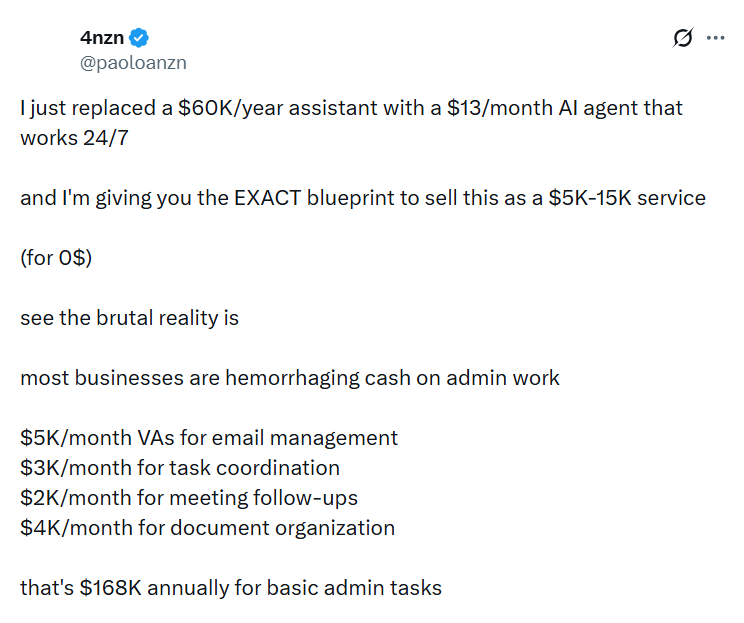Viewport: 744px width, 623px height.
Task: Click the "works 24/7" text line
Action: (75, 138)
